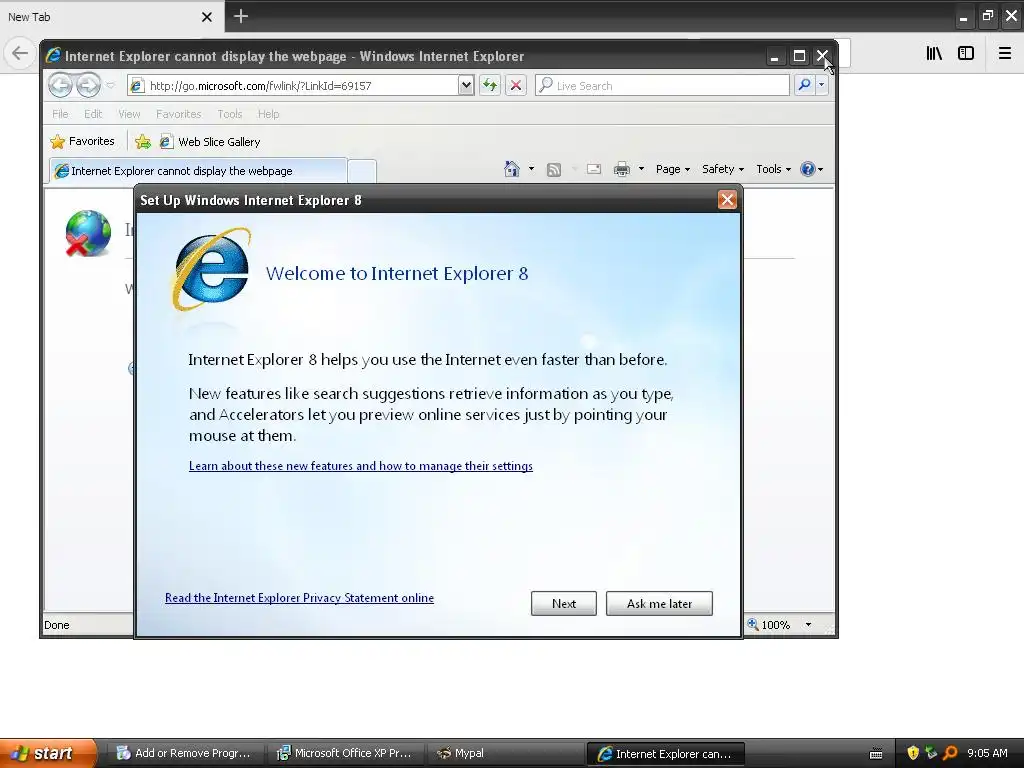Click the orange magnifier tray icon

tap(950, 753)
